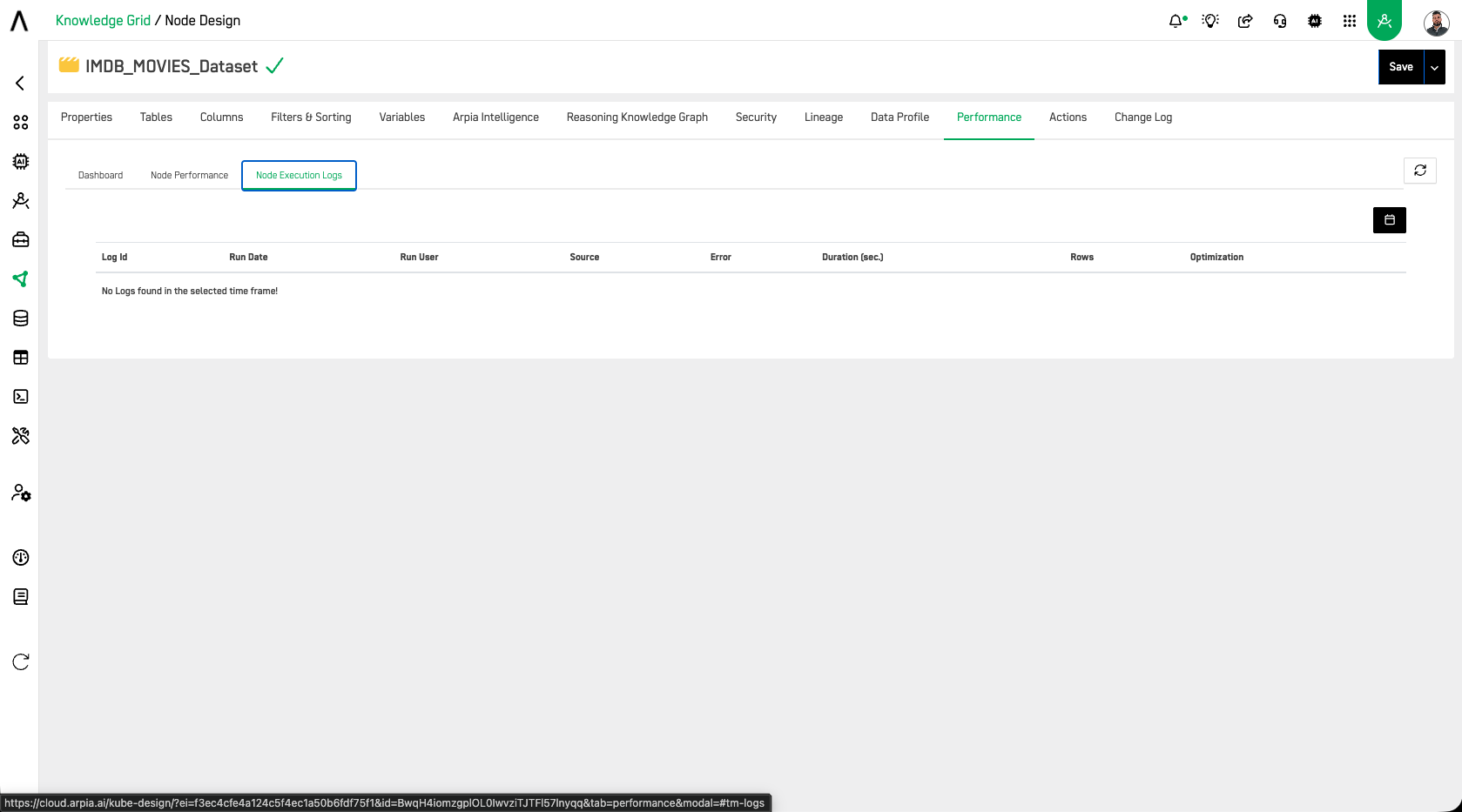This screenshot has width=1462, height=812.
Task: Click the IMDB_MOVIES_Dataset title
Action: tap(172, 67)
